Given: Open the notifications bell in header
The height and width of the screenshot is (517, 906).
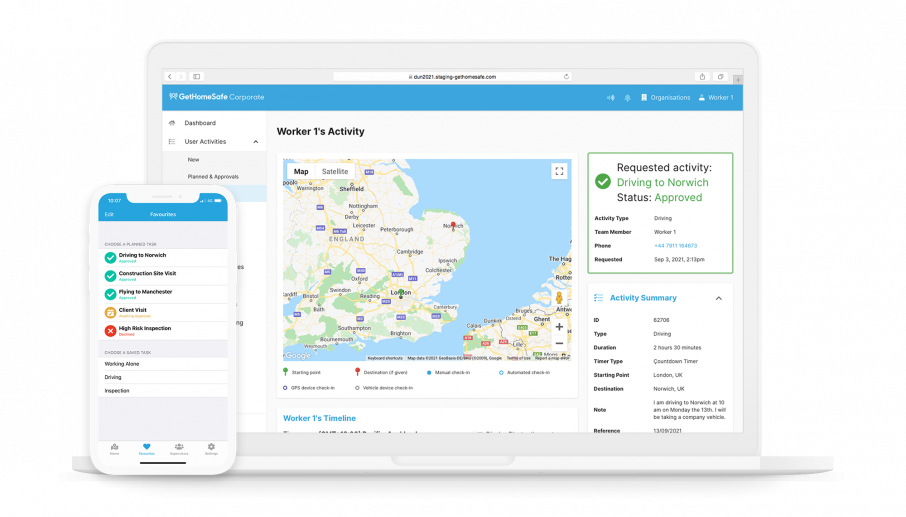Looking at the screenshot, I should click(627, 98).
